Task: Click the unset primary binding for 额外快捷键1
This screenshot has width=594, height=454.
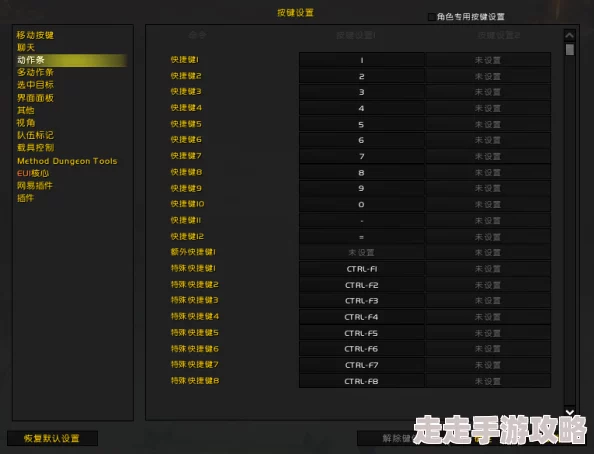Action: [x=361, y=252]
